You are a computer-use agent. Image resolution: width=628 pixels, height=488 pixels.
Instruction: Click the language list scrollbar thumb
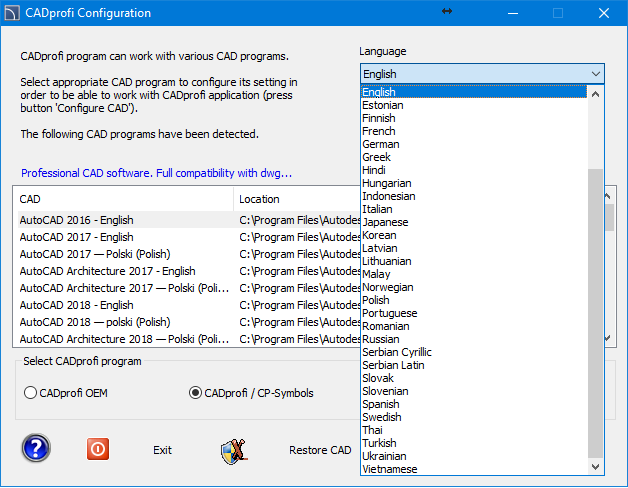pyautogui.click(x=596, y=313)
